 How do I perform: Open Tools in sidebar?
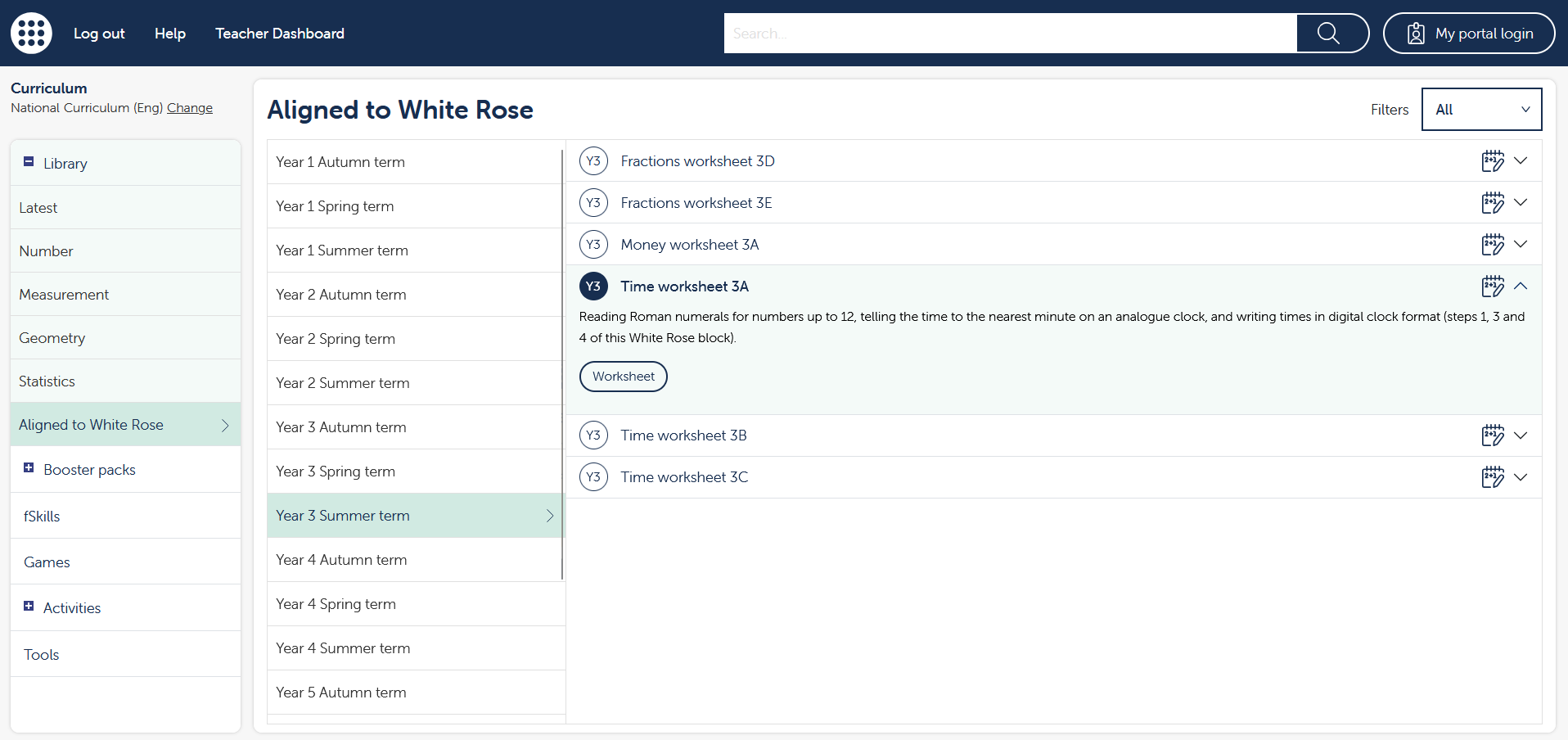[125, 654]
